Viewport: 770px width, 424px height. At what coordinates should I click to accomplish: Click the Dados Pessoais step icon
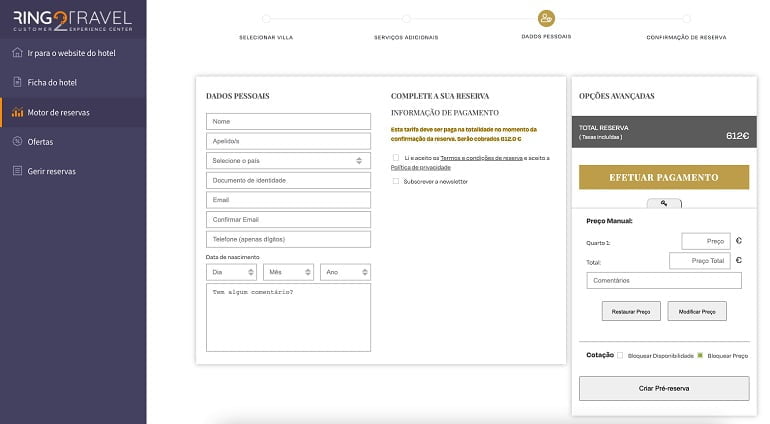coord(546,18)
